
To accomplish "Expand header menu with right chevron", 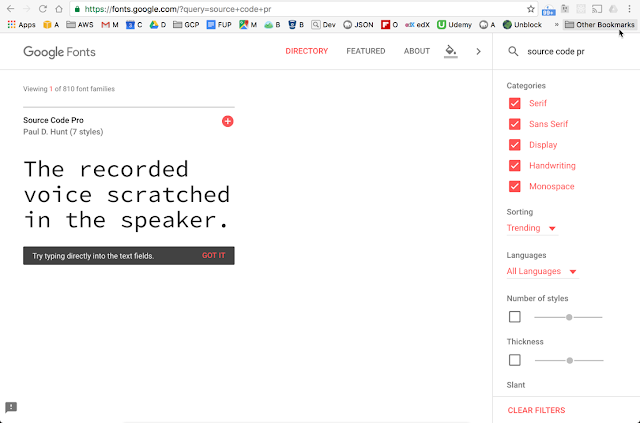I will point(478,51).
